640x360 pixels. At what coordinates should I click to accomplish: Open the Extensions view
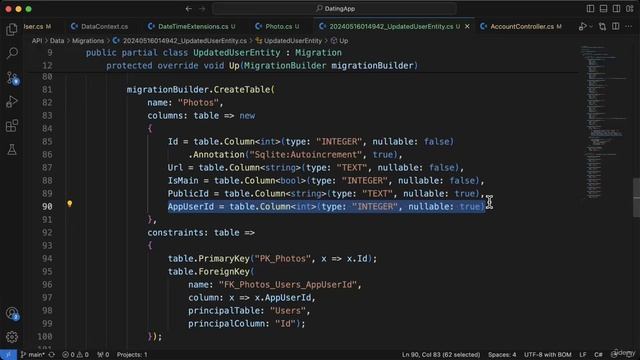[12, 126]
